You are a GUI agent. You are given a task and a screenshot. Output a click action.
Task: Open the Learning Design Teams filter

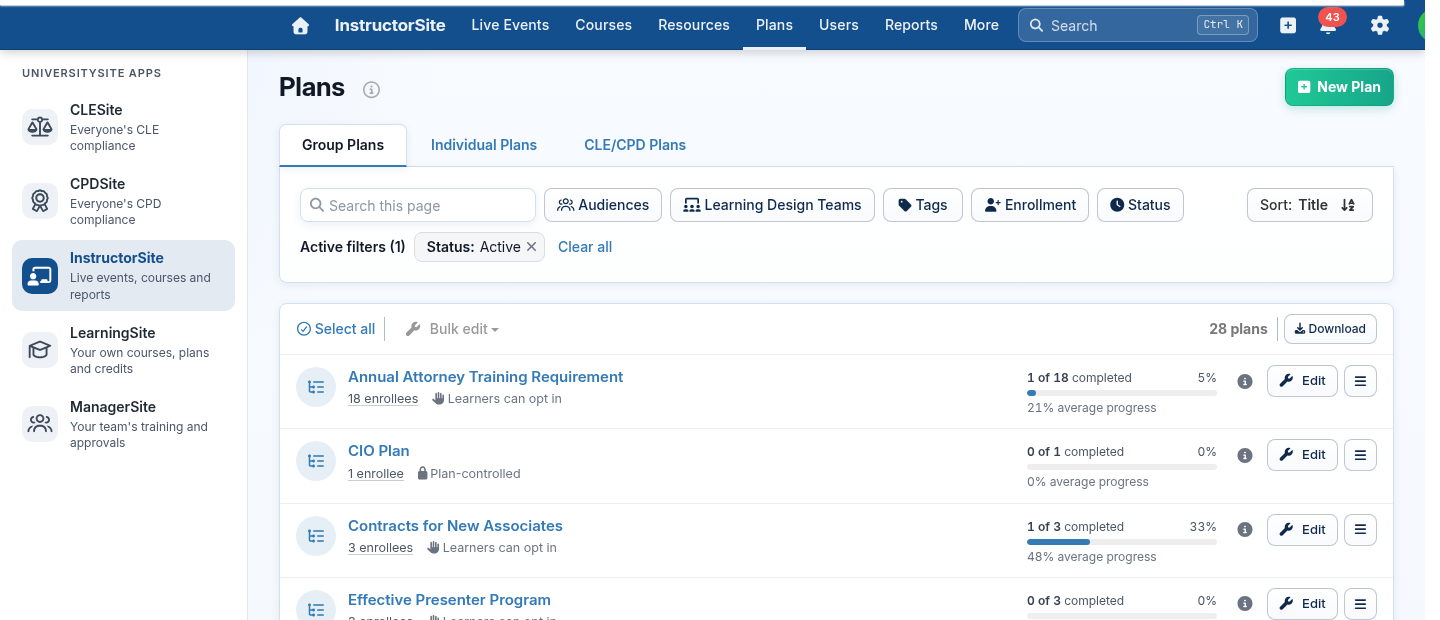click(x=772, y=205)
